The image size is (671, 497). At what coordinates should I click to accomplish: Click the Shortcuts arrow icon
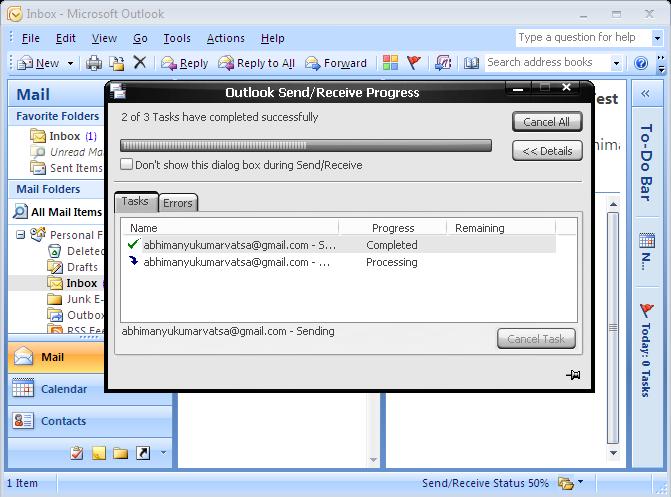(x=143, y=453)
